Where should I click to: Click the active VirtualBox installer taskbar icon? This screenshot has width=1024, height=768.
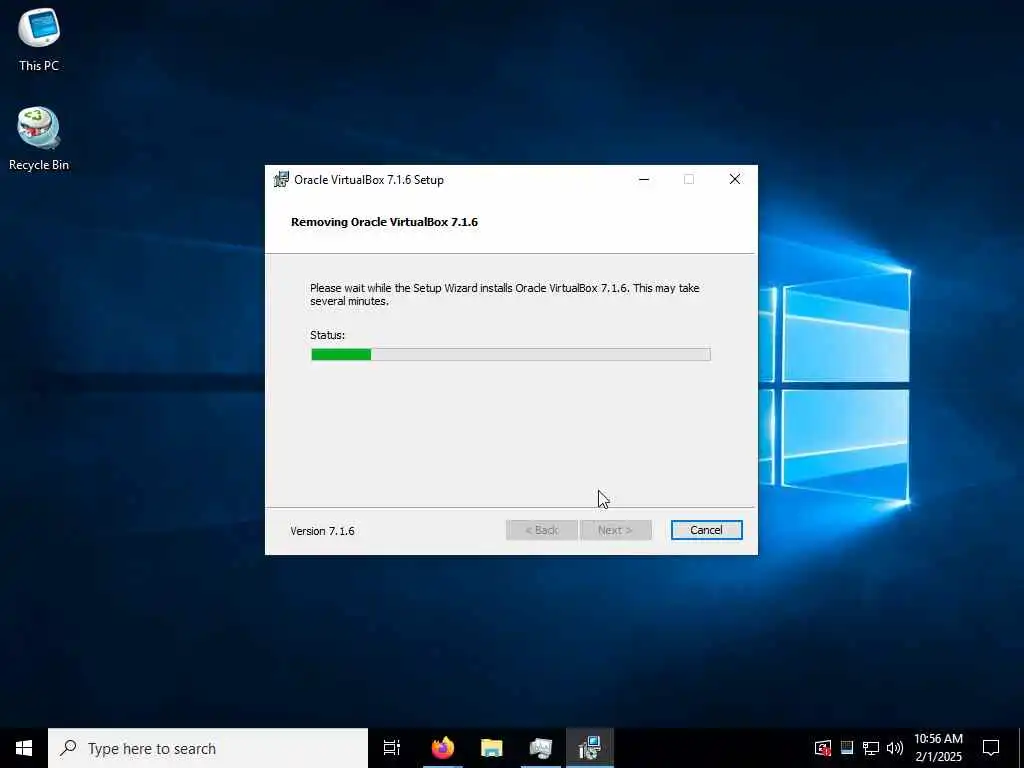pos(590,748)
